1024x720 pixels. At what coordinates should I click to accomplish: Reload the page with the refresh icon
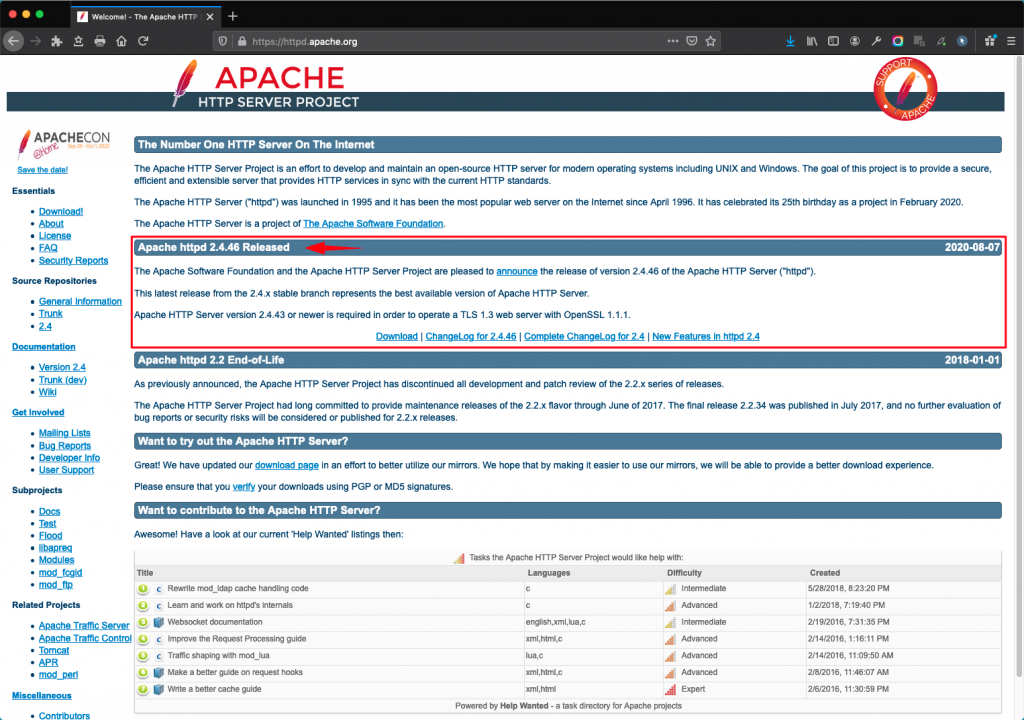143,41
